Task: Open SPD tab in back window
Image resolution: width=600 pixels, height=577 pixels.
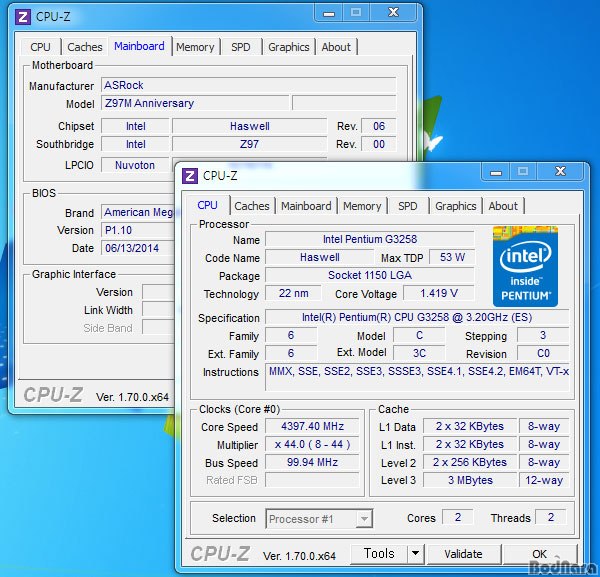Action: point(241,47)
